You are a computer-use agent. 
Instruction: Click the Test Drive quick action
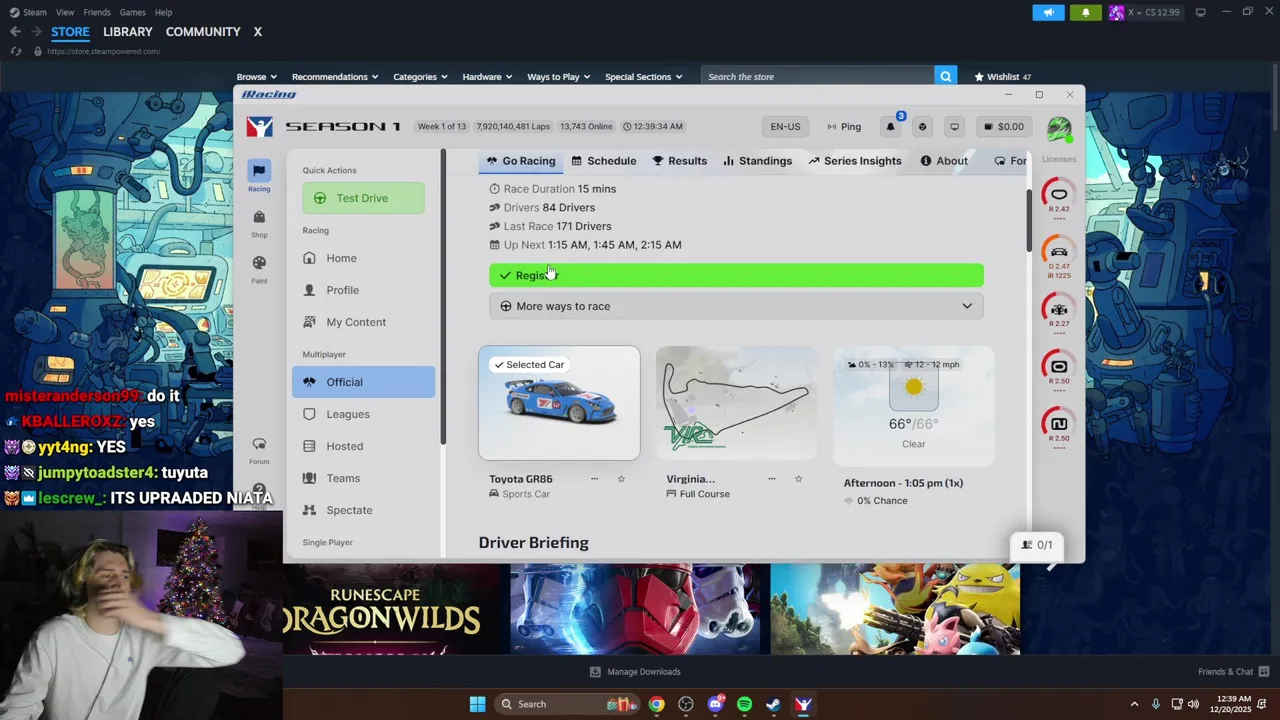coord(363,198)
